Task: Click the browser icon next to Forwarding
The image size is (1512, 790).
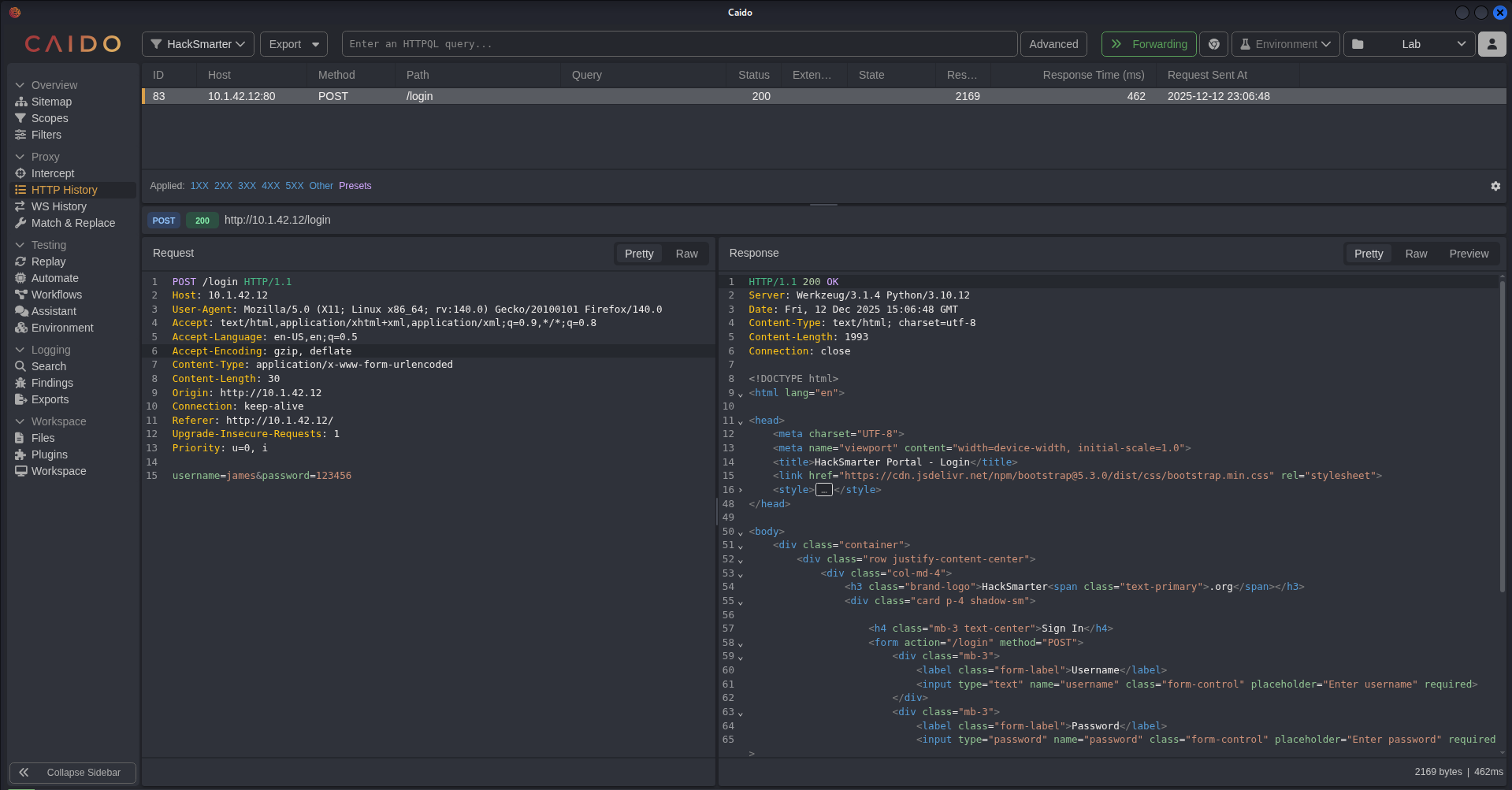Action: [x=1213, y=44]
